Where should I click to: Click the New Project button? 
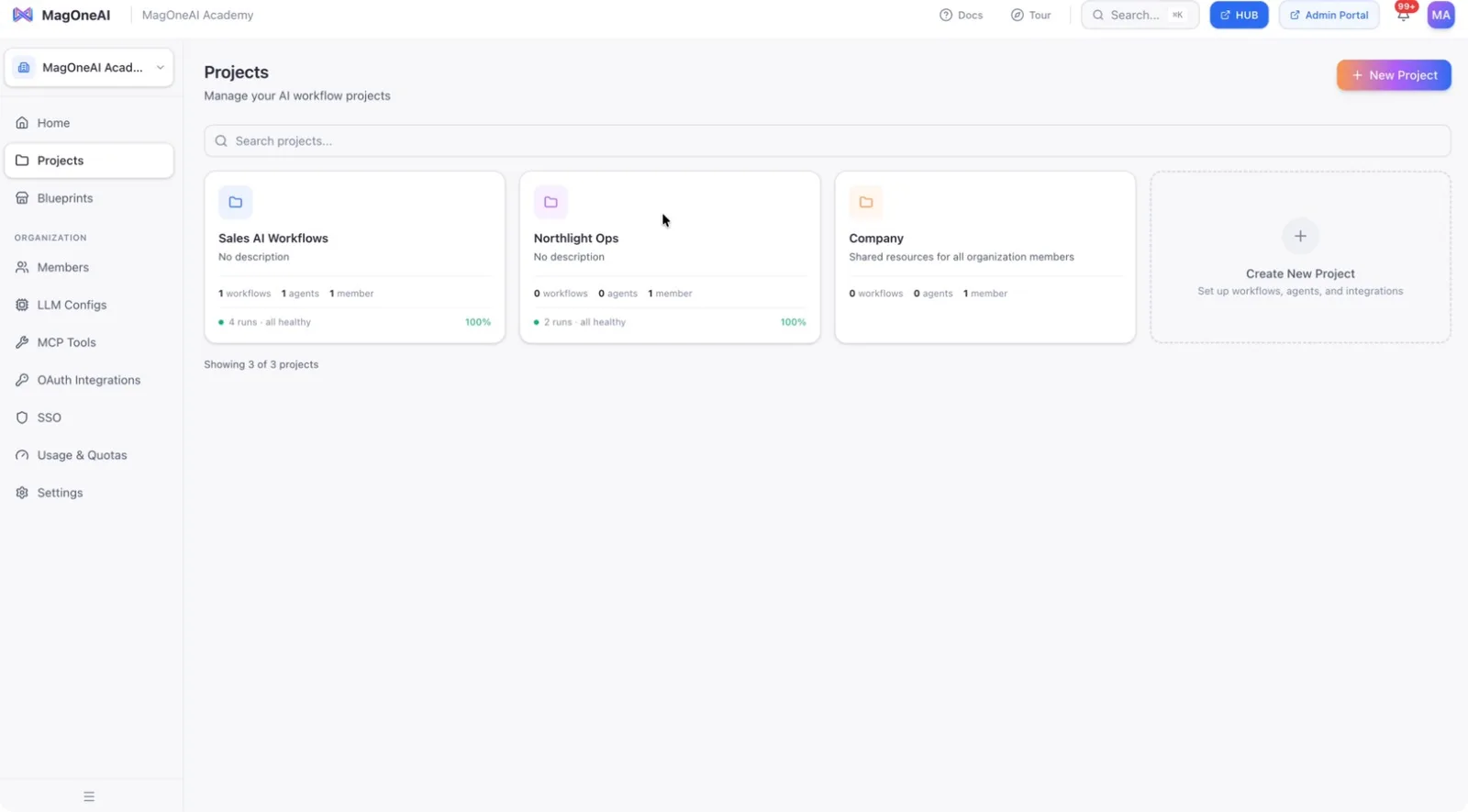[1394, 75]
